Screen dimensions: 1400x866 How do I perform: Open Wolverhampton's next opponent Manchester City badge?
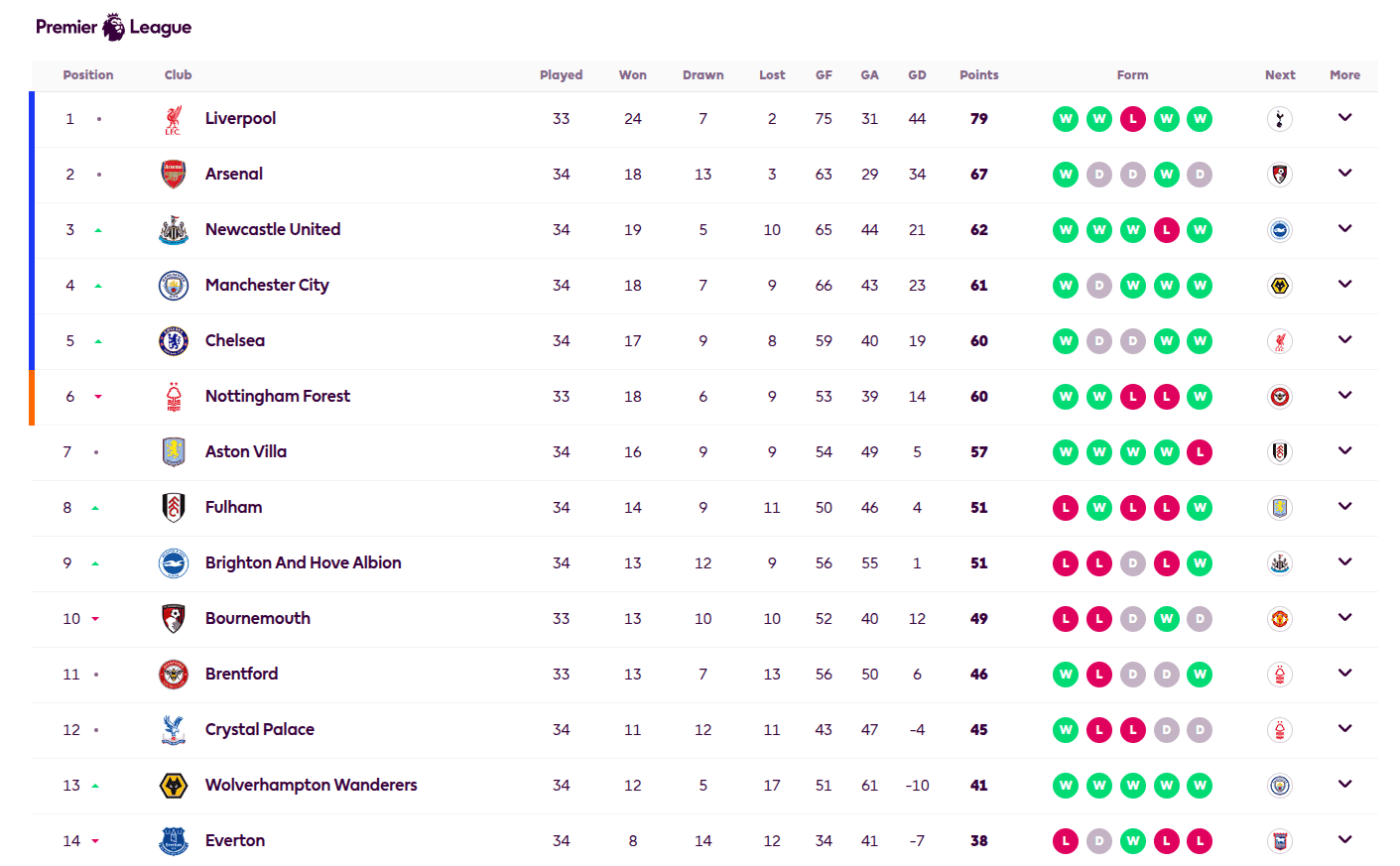point(1280,786)
